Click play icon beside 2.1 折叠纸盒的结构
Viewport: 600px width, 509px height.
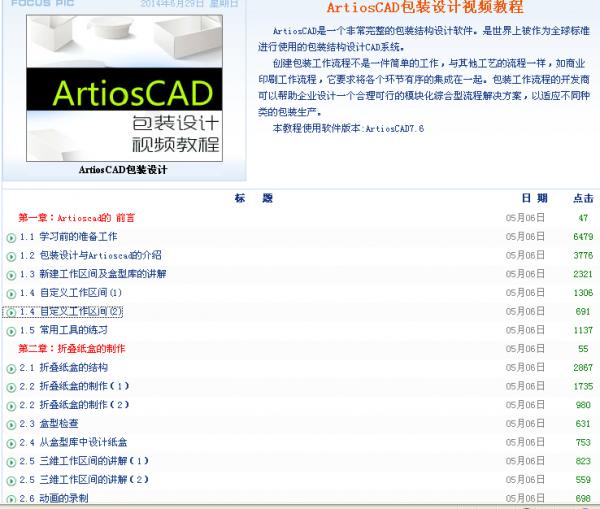(11, 369)
